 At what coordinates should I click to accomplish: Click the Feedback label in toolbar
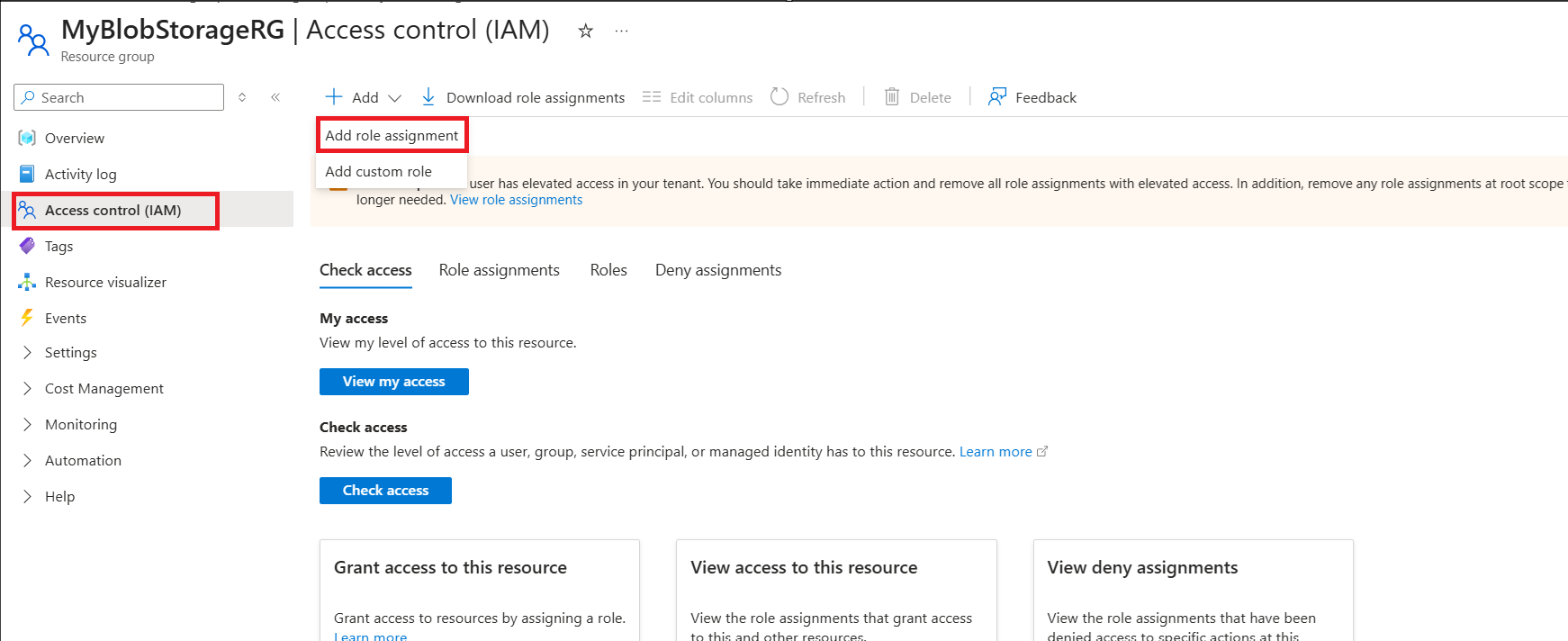coord(1046,98)
